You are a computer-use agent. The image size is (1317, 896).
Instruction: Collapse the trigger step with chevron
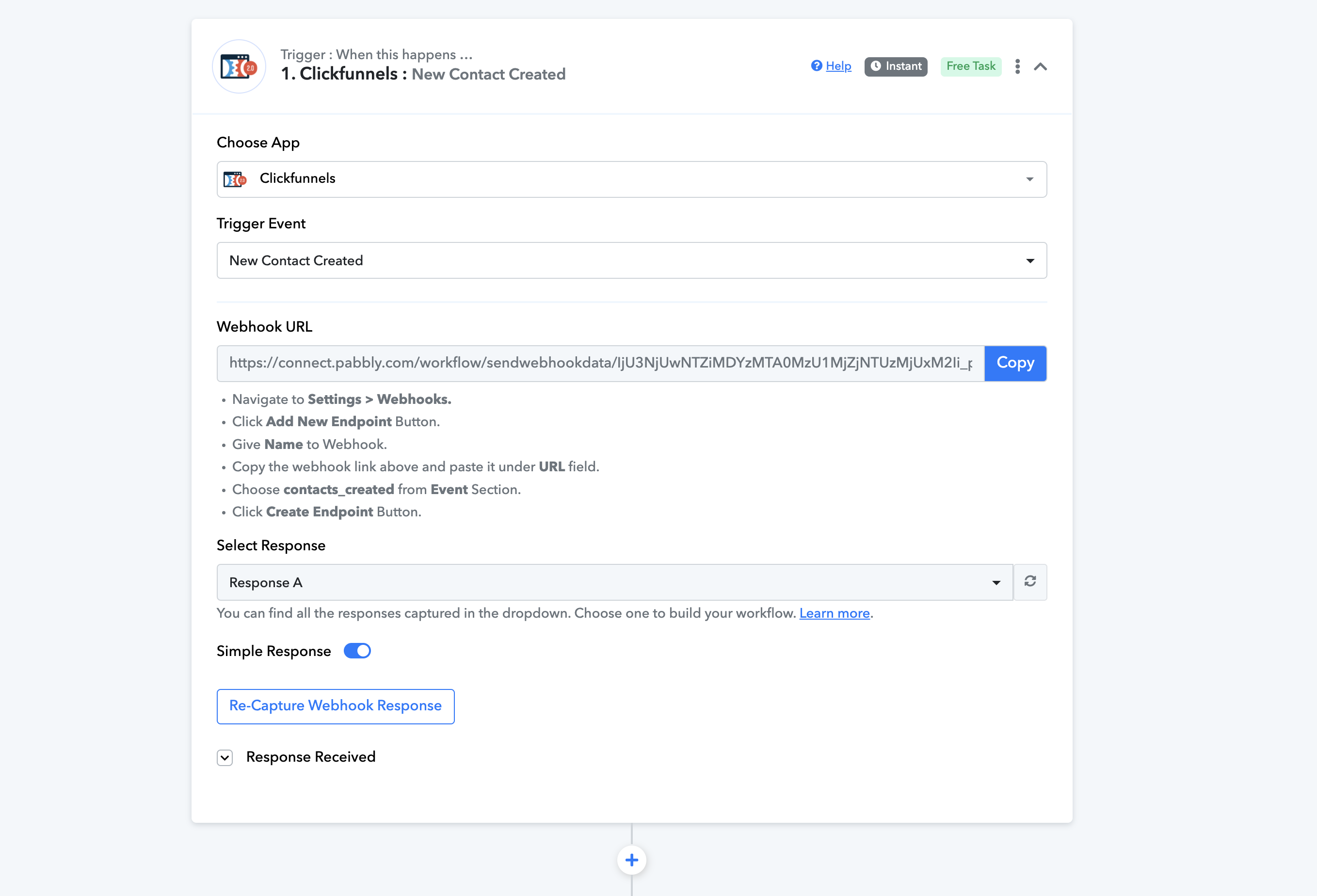[x=1041, y=66]
